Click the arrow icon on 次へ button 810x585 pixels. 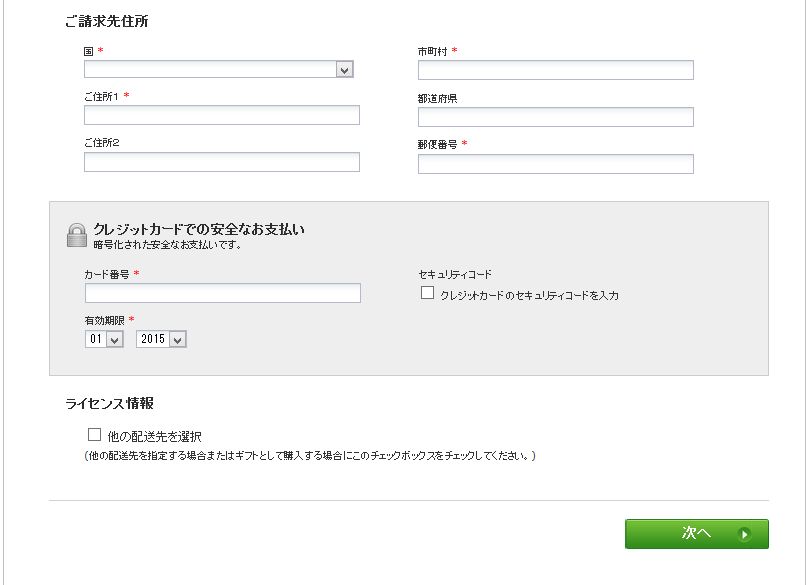coord(744,534)
